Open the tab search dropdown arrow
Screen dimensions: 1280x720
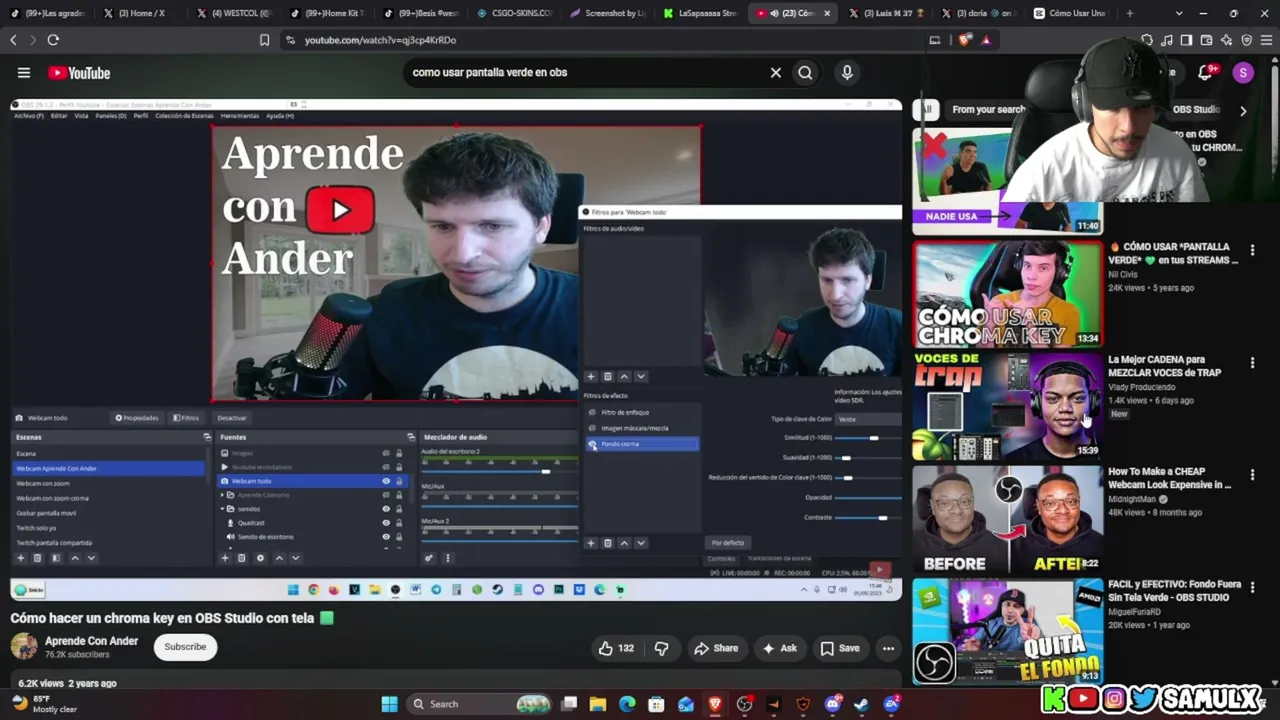click(1179, 13)
